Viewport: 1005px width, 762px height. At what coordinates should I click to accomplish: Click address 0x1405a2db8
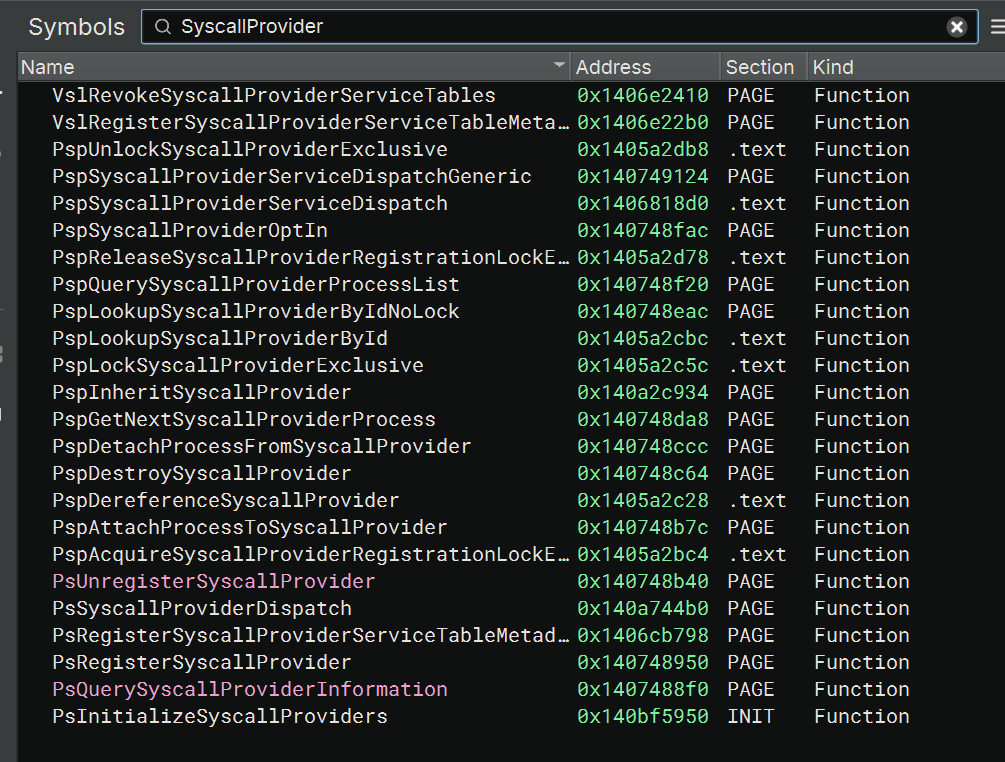pyautogui.click(x=643, y=149)
